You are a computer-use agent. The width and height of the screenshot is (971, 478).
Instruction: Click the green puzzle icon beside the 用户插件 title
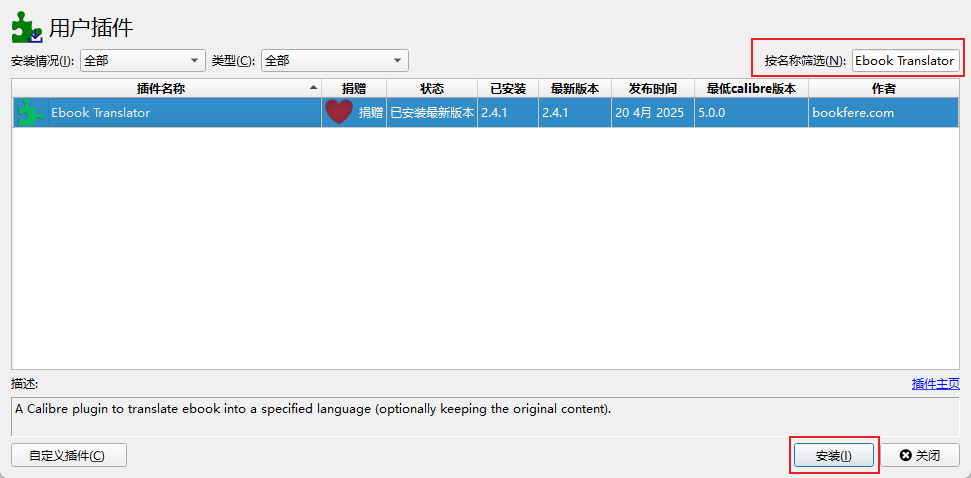[x=27, y=25]
